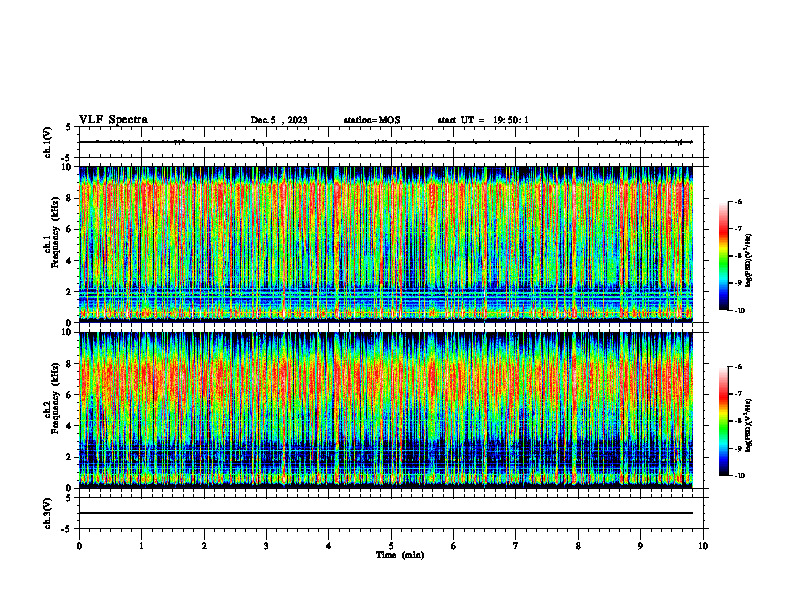
Task: Select the date text "Dec. 5, 2023"
Action: point(279,120)
